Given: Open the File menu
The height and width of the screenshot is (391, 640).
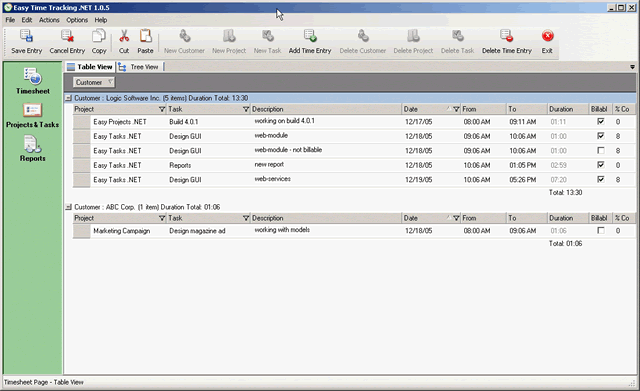Looking at the screenshot, I should pos(10,20).
